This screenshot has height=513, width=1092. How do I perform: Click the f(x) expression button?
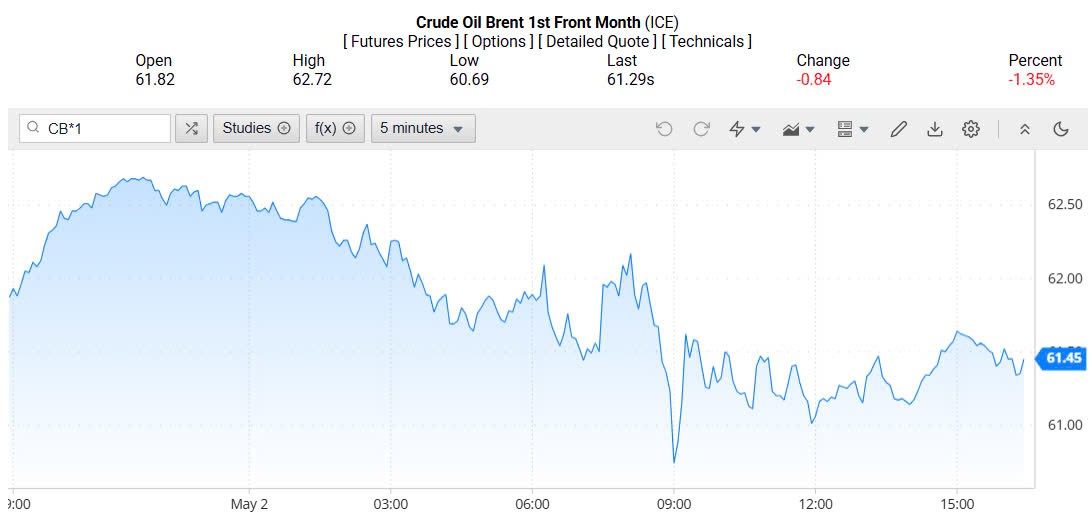point(335,128)
